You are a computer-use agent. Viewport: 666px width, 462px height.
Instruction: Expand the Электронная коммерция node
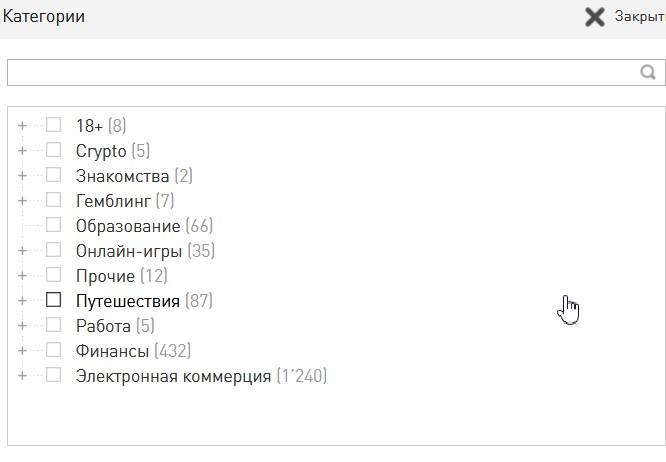click(22, 376)
